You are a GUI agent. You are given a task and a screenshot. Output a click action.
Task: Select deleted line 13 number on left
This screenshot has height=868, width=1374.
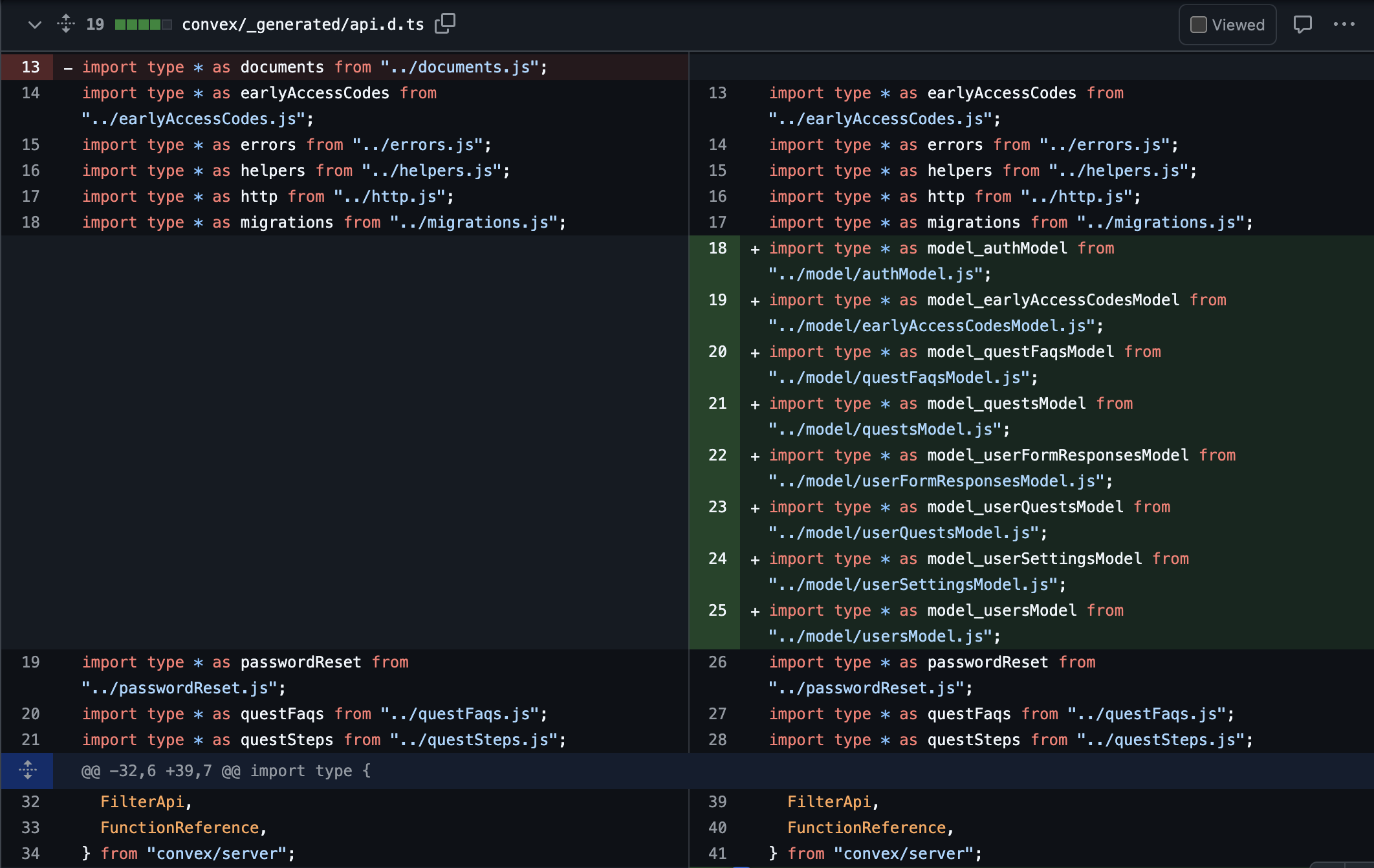[30, 67]
